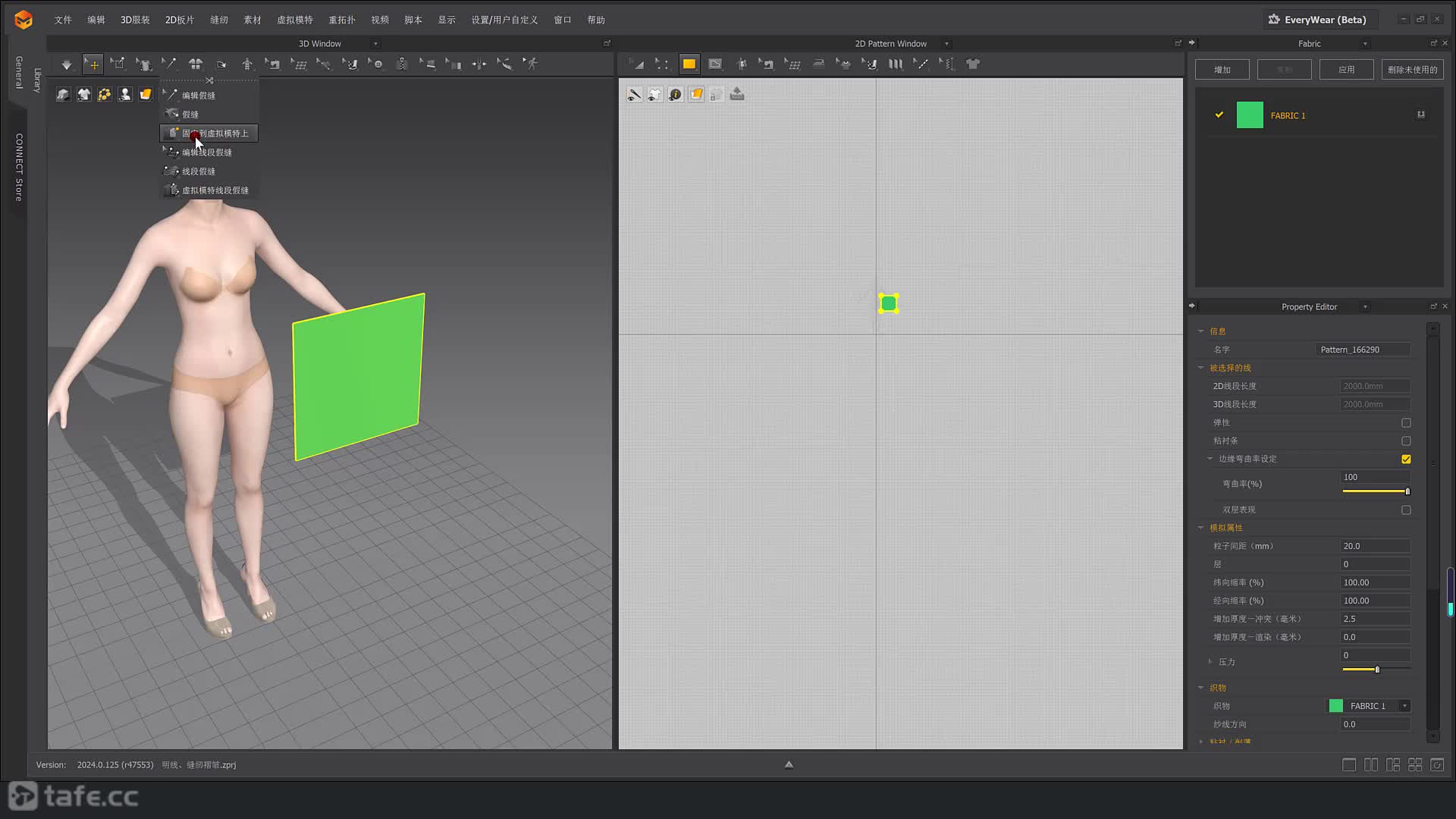Click the 应用 button in Fabric panel

tap(1347, 70)
